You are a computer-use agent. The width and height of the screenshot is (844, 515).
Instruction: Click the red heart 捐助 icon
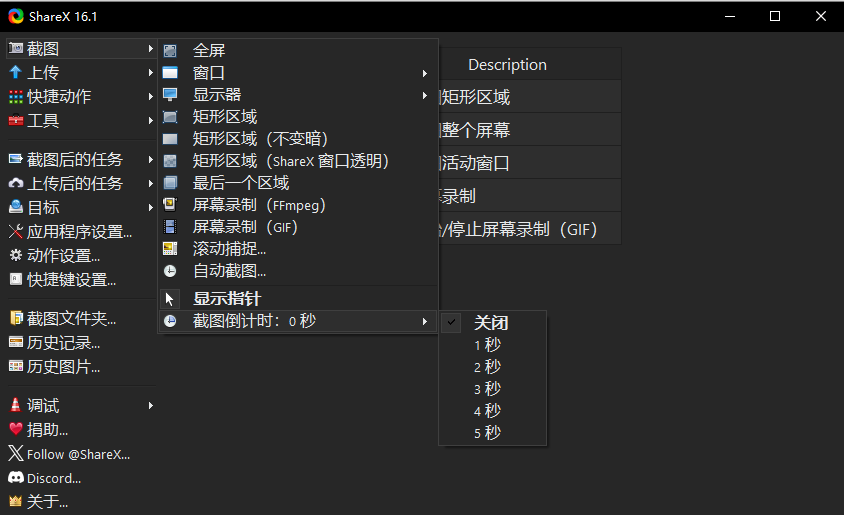pyautogui.click(x=16, y=429)
